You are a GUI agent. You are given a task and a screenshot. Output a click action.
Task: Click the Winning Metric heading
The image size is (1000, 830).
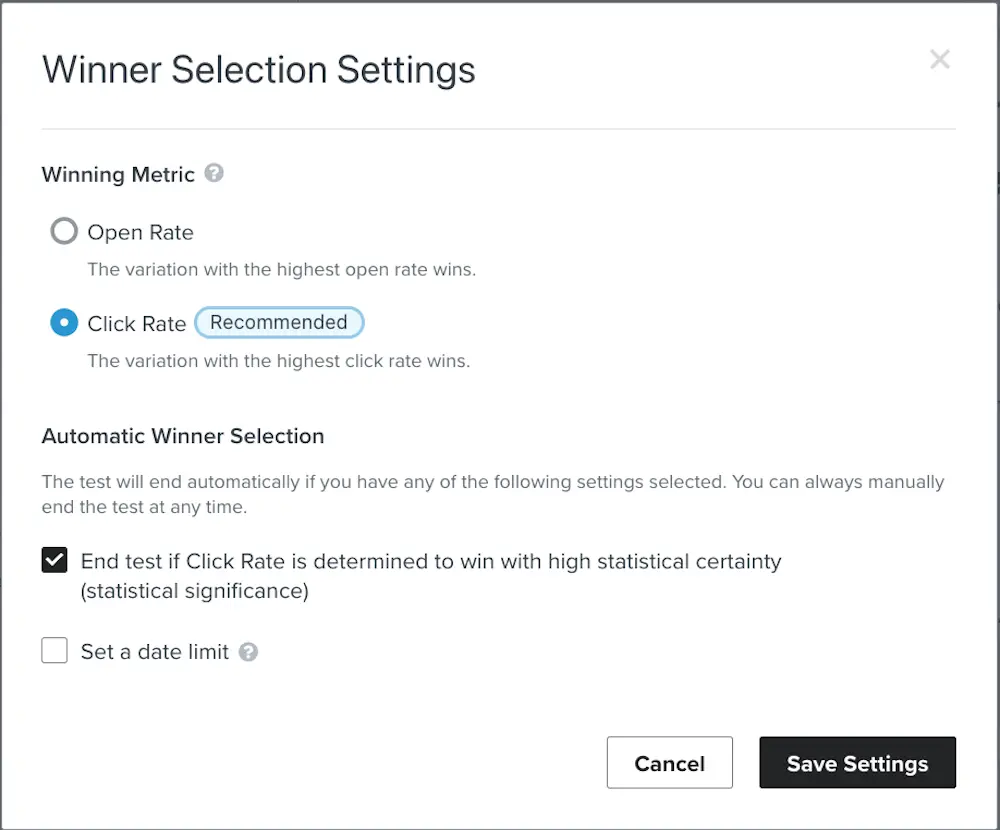118,175
